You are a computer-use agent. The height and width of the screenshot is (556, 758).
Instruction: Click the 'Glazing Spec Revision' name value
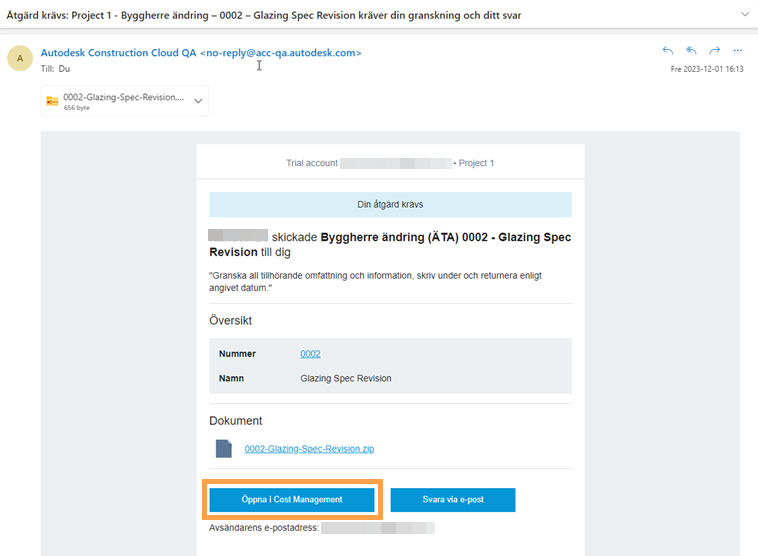(x=346, y=379)
